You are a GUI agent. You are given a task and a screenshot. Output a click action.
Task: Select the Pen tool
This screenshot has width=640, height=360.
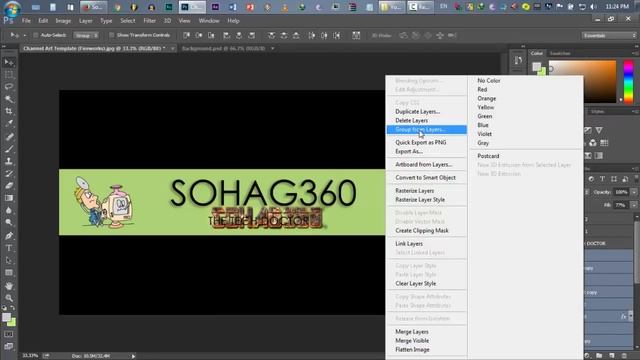click(9, 236)
